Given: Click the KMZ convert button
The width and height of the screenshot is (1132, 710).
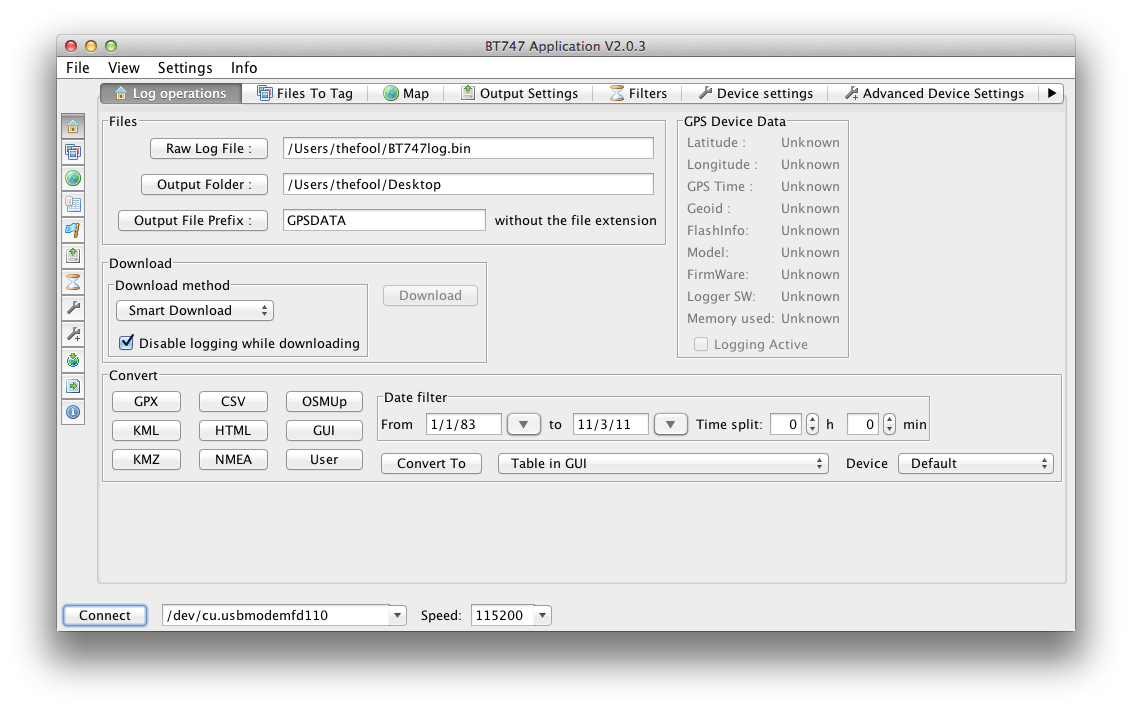Looking at the screenshot, I should click(x=146, y=460).
